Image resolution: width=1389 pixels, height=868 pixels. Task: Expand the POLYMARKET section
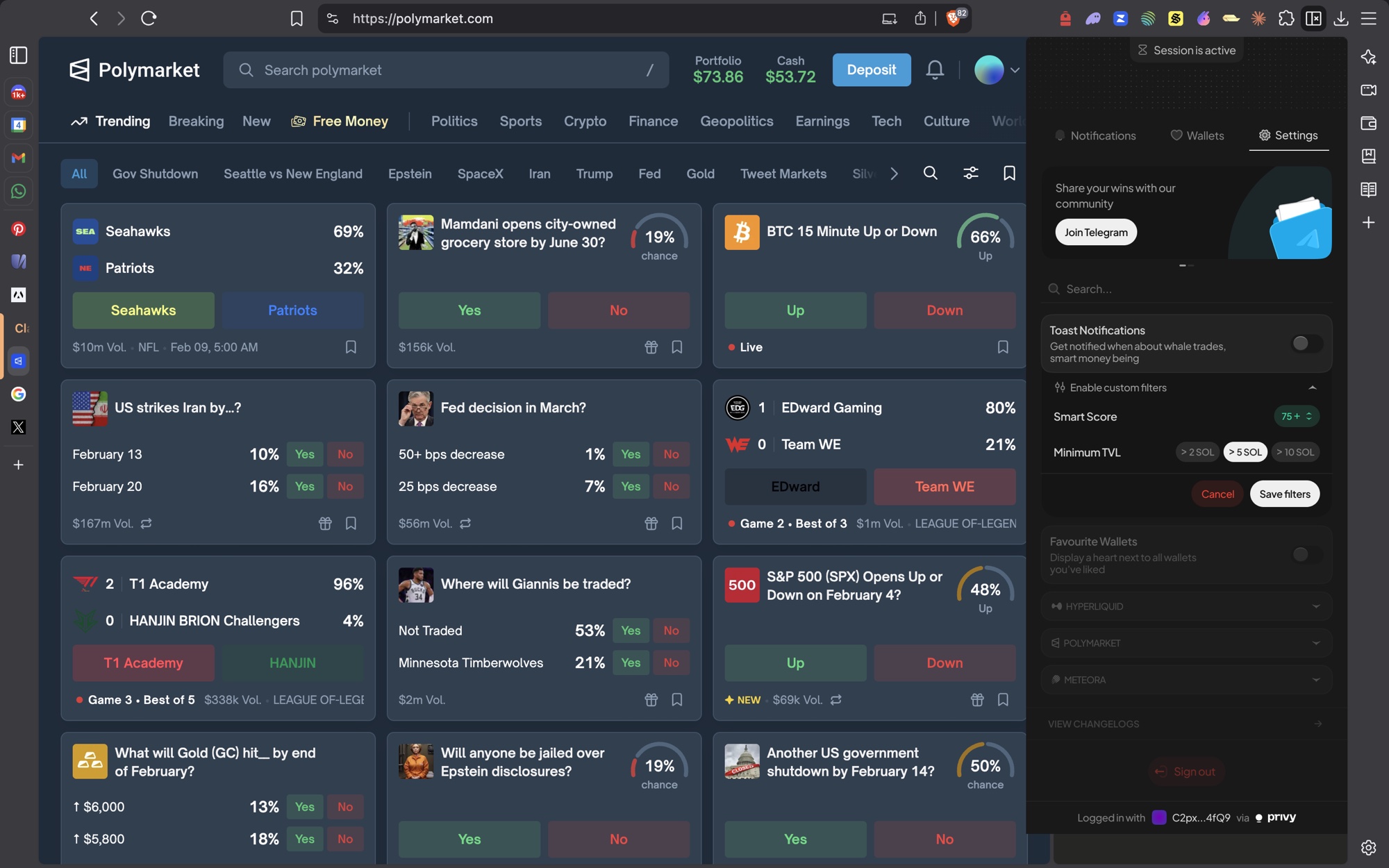pos(1315,643)
